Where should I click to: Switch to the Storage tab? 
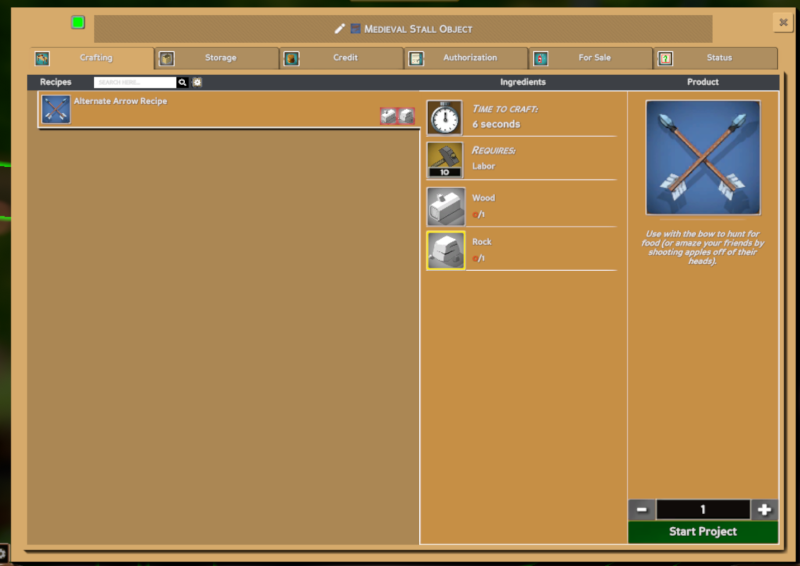tap(217, 58)
